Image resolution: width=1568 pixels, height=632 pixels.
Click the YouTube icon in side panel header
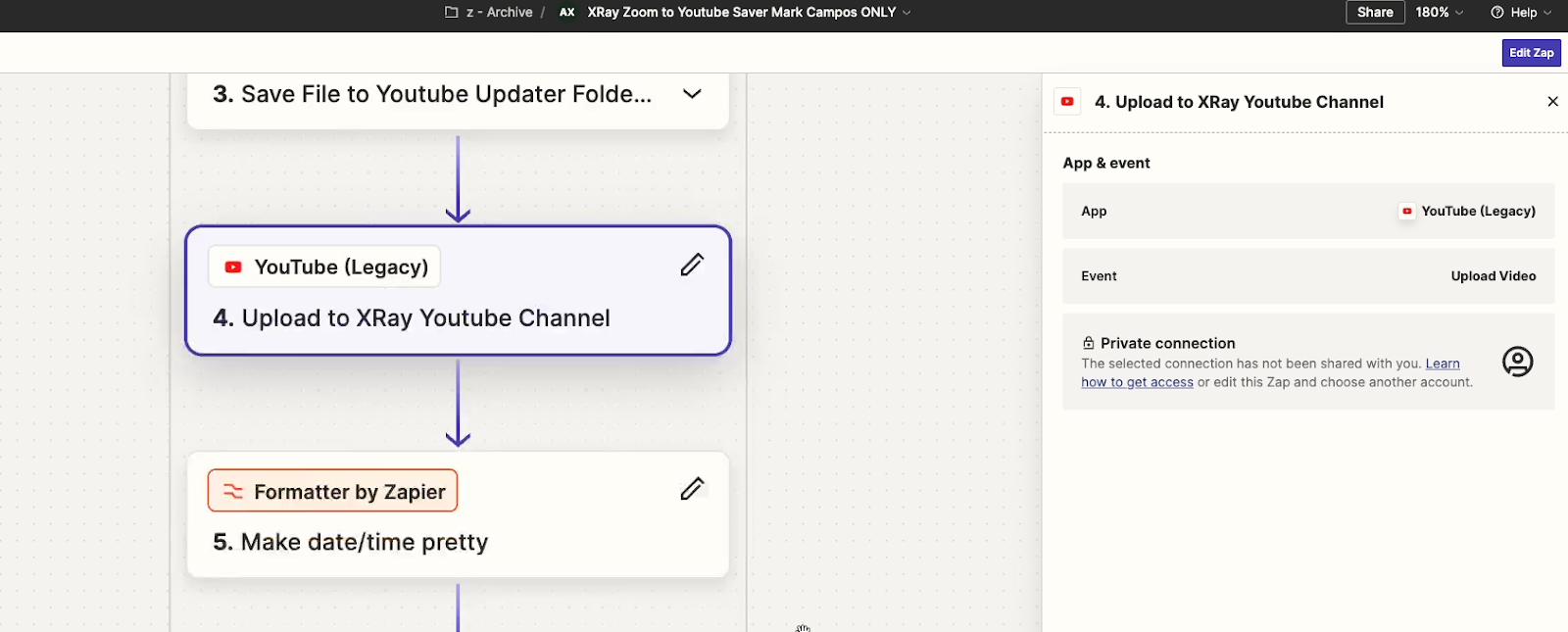1067,101
